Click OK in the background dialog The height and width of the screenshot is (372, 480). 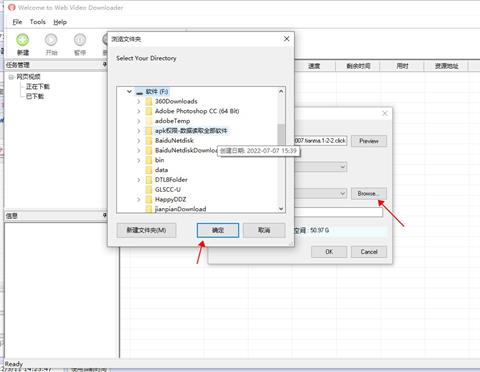click(x=329, y=252)
